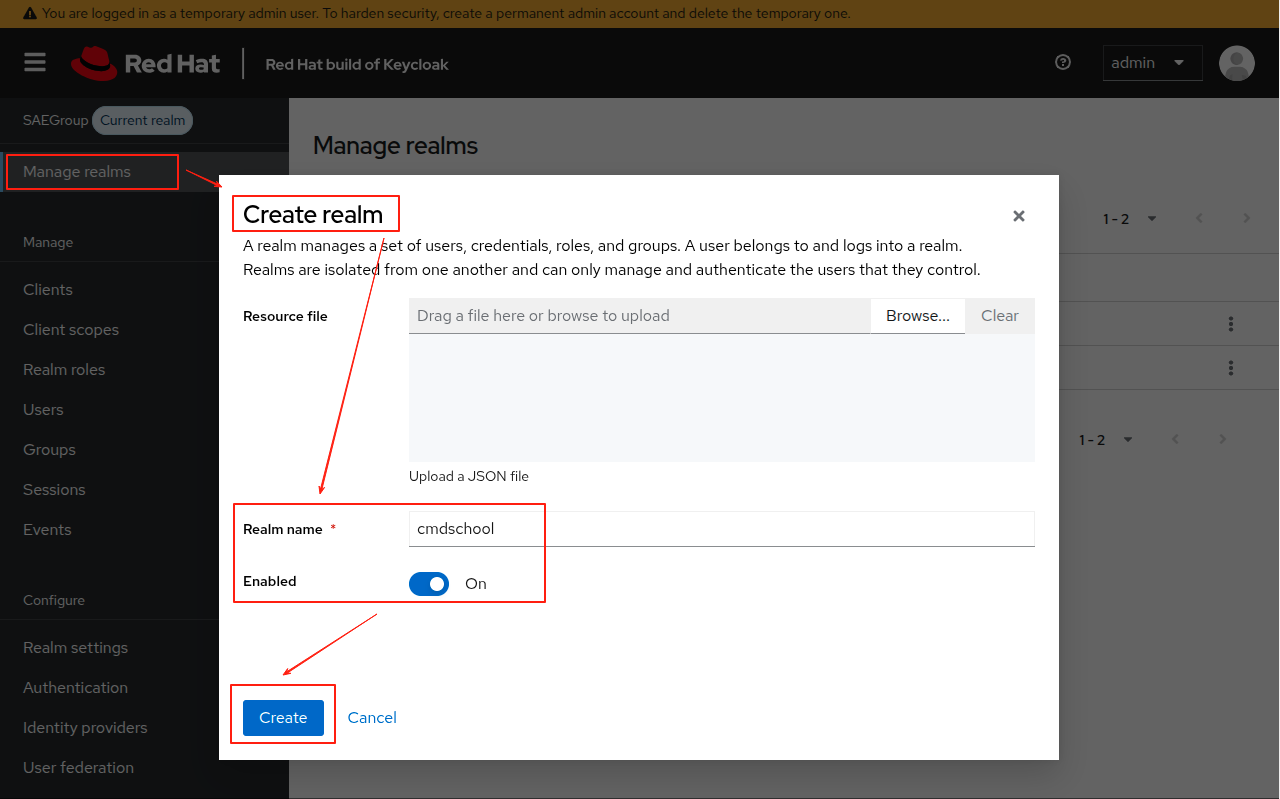This screenshot has width=1280, height=799.
Task: Open Identity providers in the sidebar
Action: [x=85, y=728]
